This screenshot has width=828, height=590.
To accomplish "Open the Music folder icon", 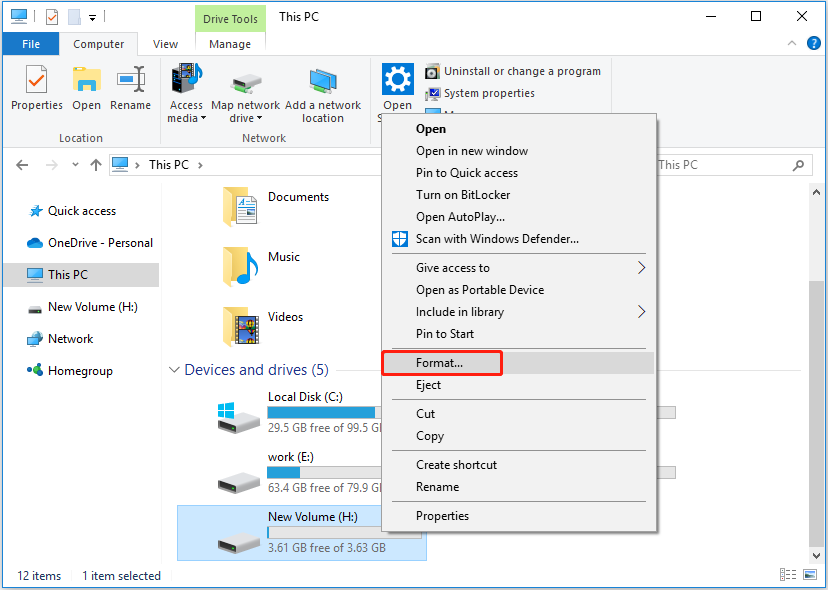I will tap(241, 267).
